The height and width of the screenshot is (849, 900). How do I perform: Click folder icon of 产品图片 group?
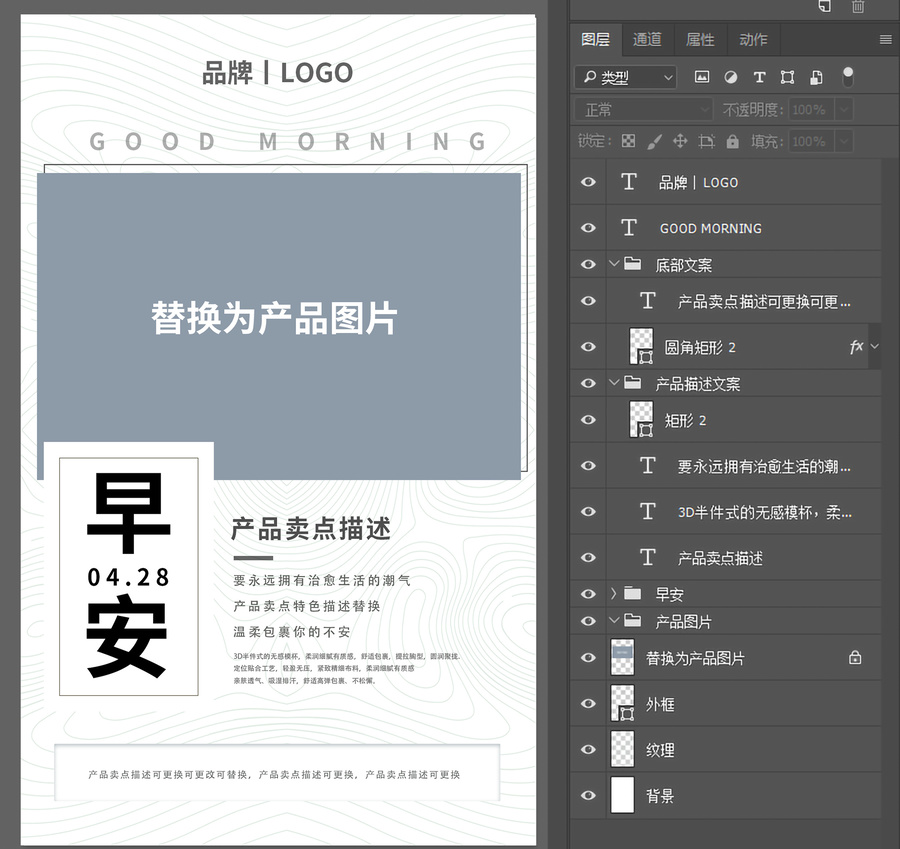pos(633,621)
